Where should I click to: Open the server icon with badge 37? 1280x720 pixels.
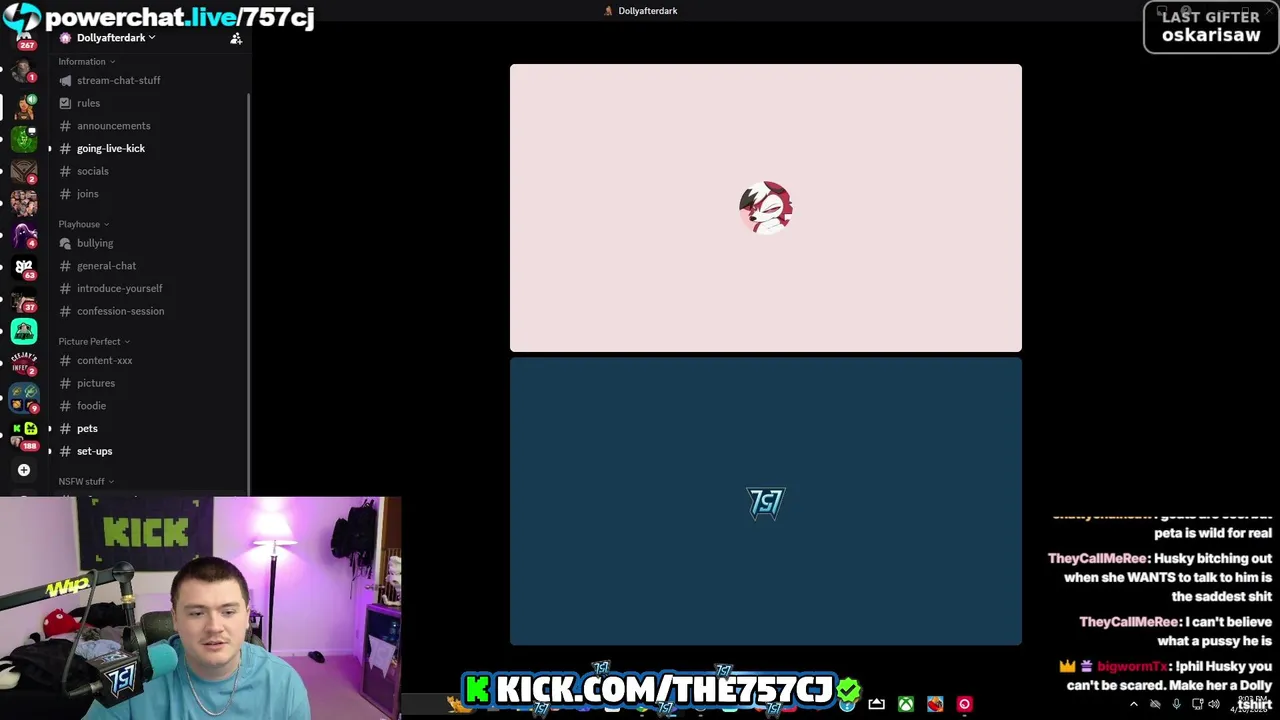tap(24, 301)
